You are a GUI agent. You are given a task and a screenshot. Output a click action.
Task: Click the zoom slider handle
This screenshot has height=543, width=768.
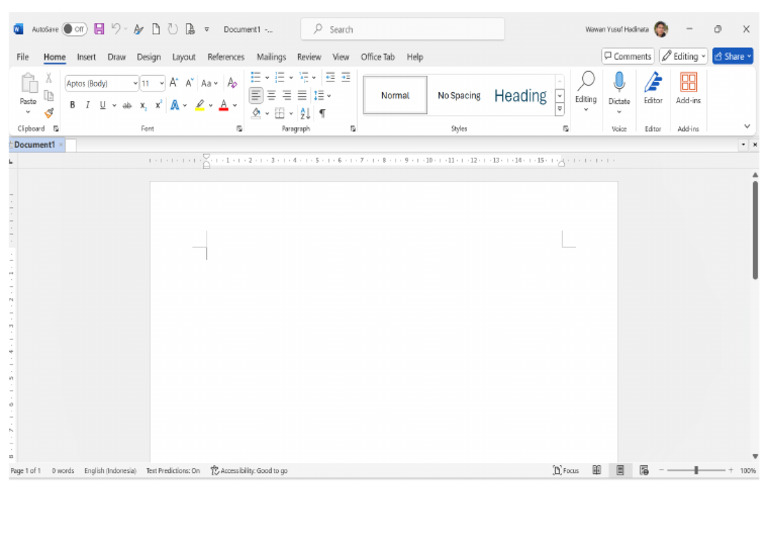click(x=696, y=471)
